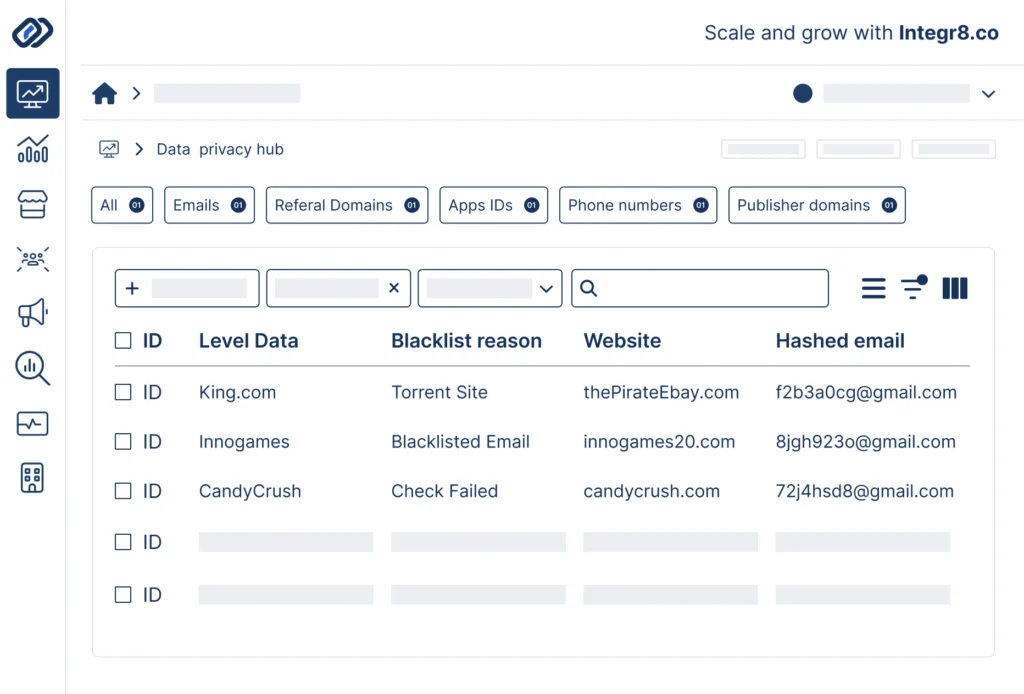Toggle the select-all header checkbox
This screenshot has height=694, width=1024.
123,340
